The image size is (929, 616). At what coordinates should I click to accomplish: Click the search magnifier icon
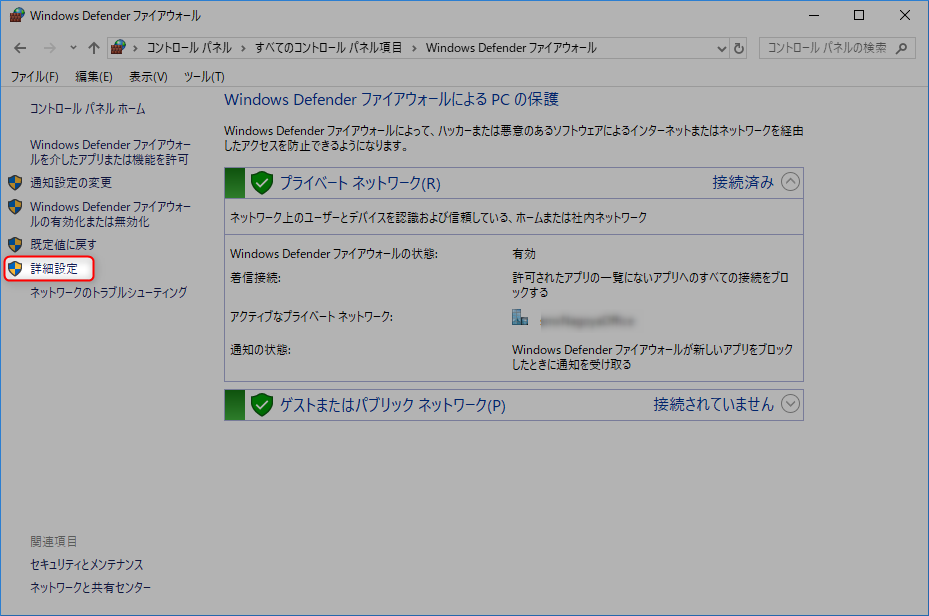tap(901, 48)
